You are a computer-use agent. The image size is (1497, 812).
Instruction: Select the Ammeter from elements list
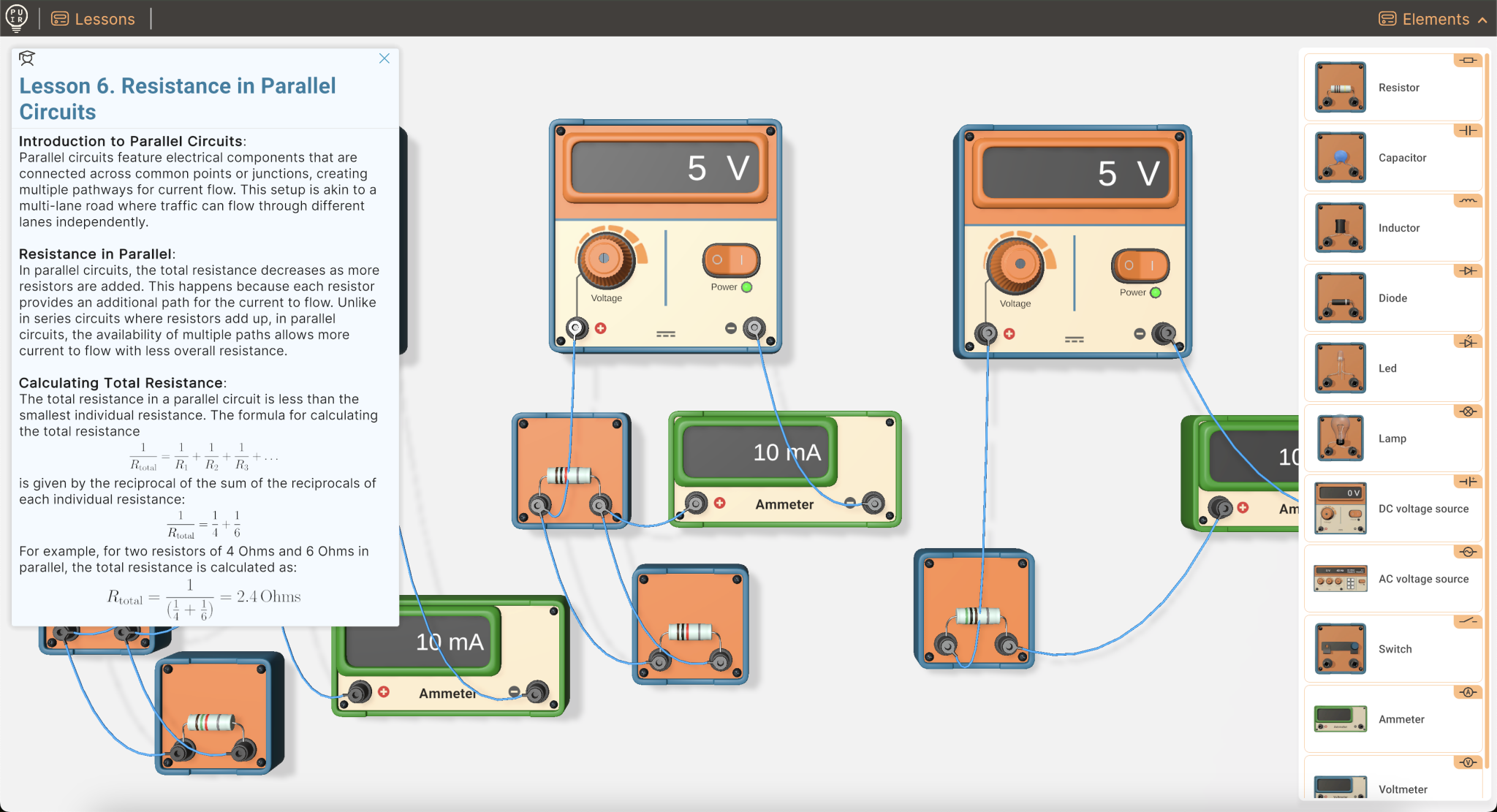tap(1340, 718)
